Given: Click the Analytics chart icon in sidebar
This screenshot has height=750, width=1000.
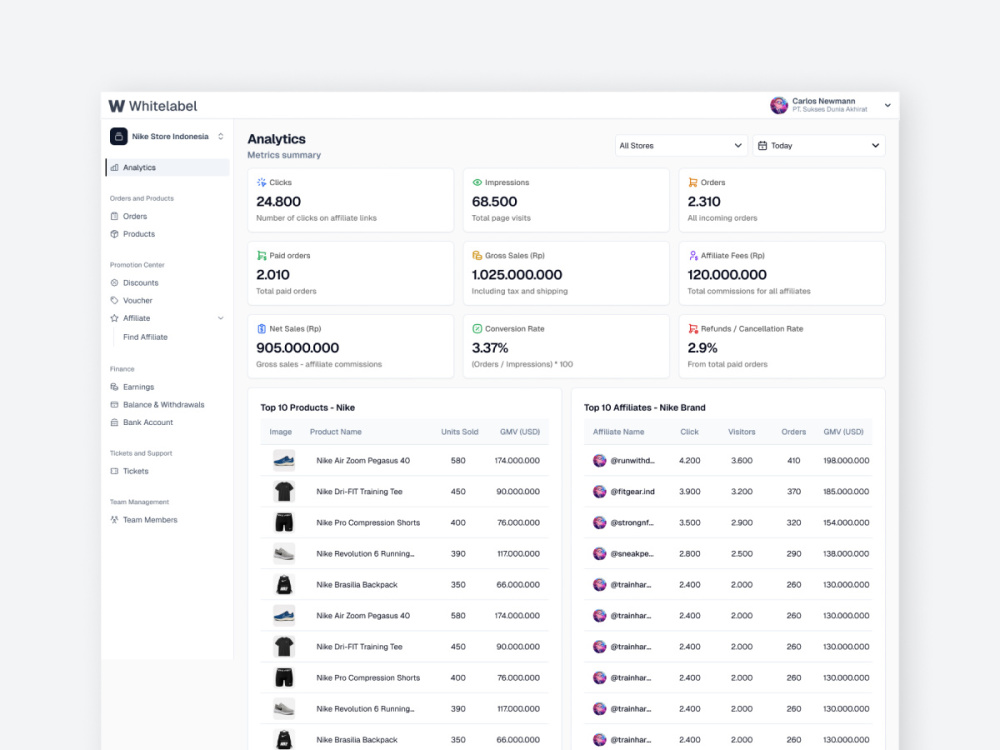Looking at the screenshot, I should tap(114, 168).
